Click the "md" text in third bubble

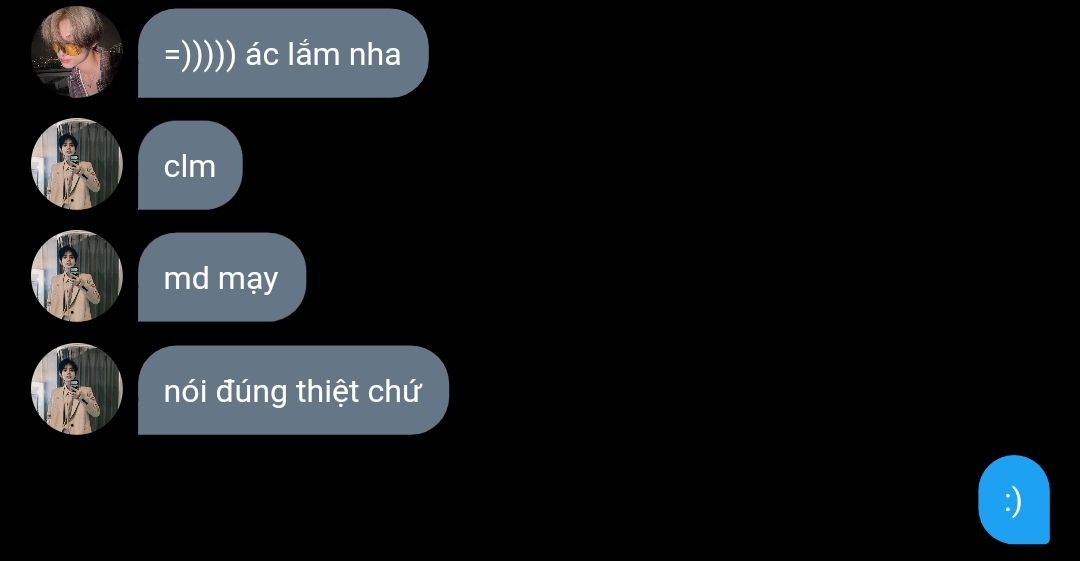[x=186, y=278]
